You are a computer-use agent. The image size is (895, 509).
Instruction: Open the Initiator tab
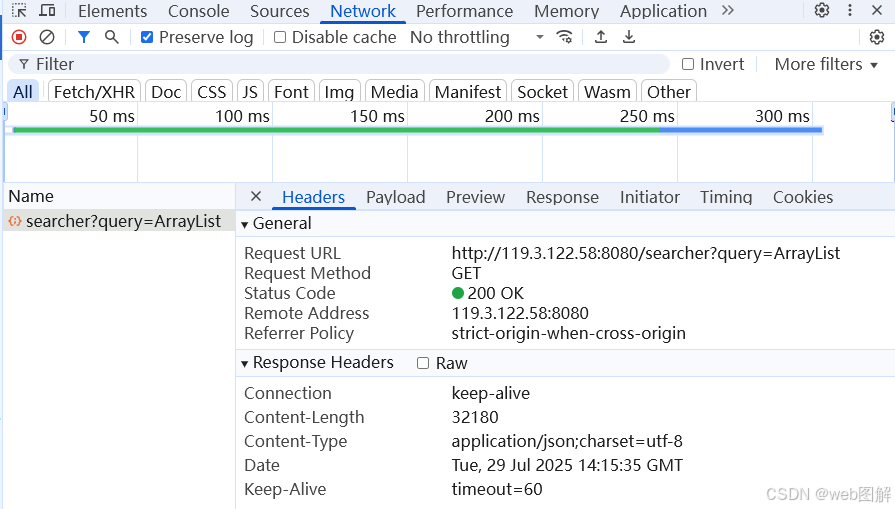pyautogui.click(x=650, y=197)
